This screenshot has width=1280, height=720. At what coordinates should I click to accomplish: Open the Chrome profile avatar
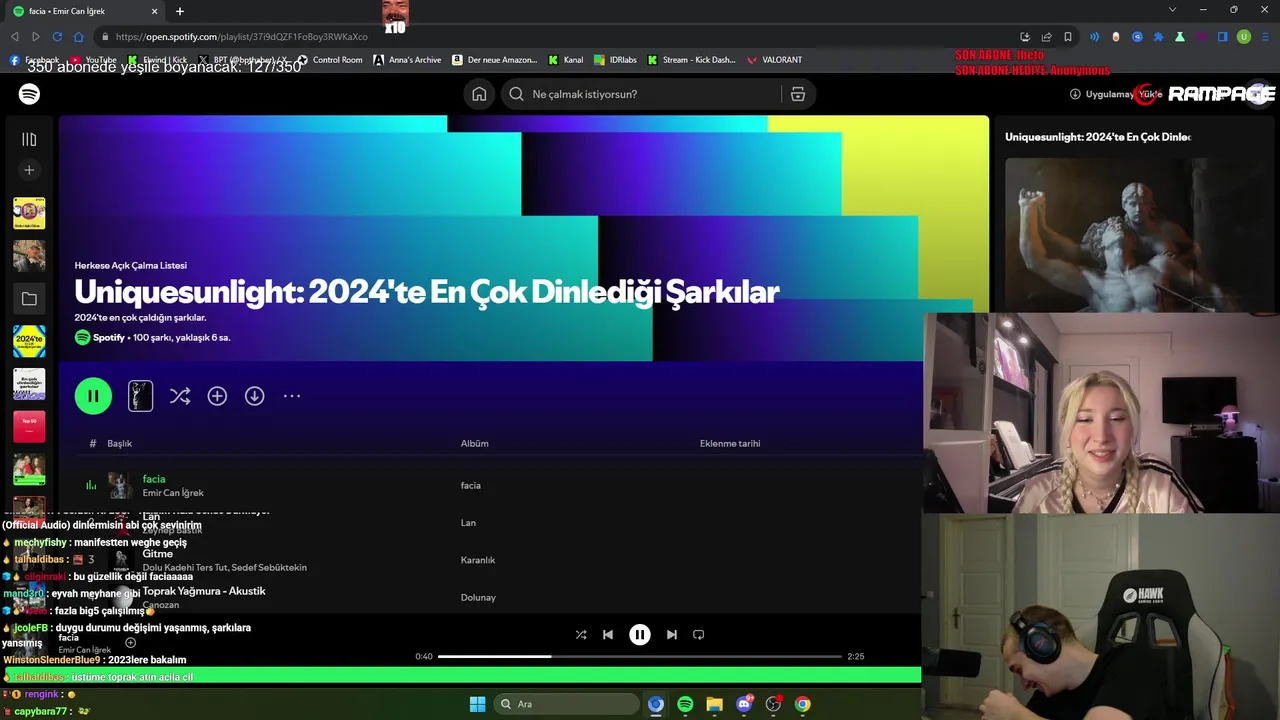coord(1244,37)
